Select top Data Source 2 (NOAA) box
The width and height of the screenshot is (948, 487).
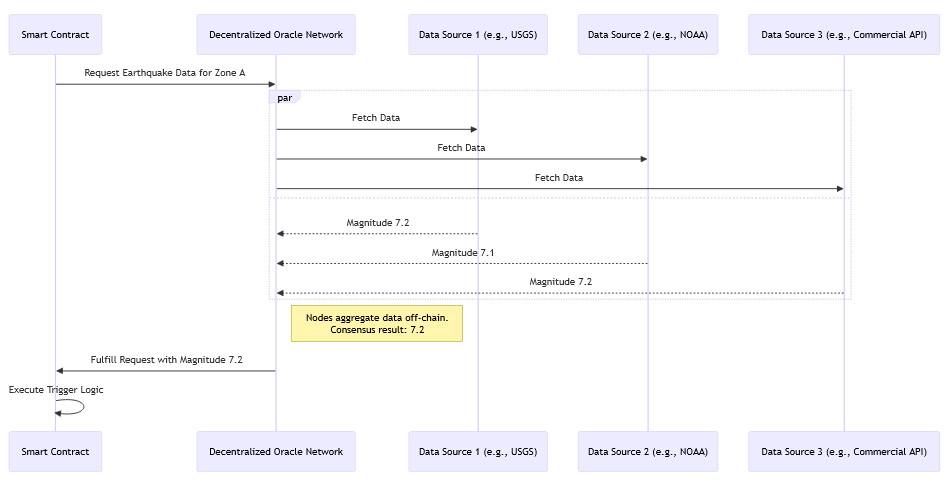coord(647,35)
